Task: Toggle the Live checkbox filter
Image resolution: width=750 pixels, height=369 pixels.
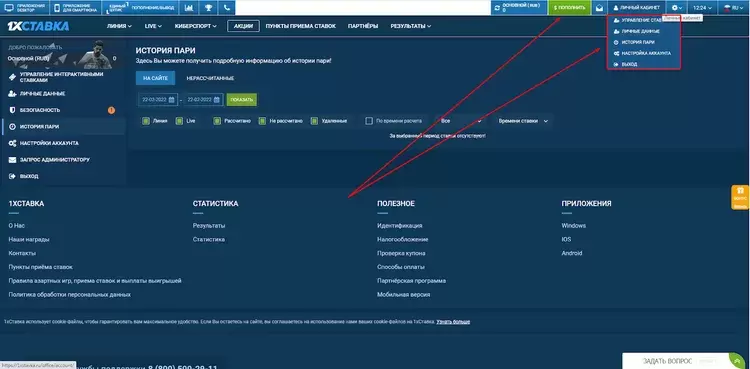Action: pos(179,121)
